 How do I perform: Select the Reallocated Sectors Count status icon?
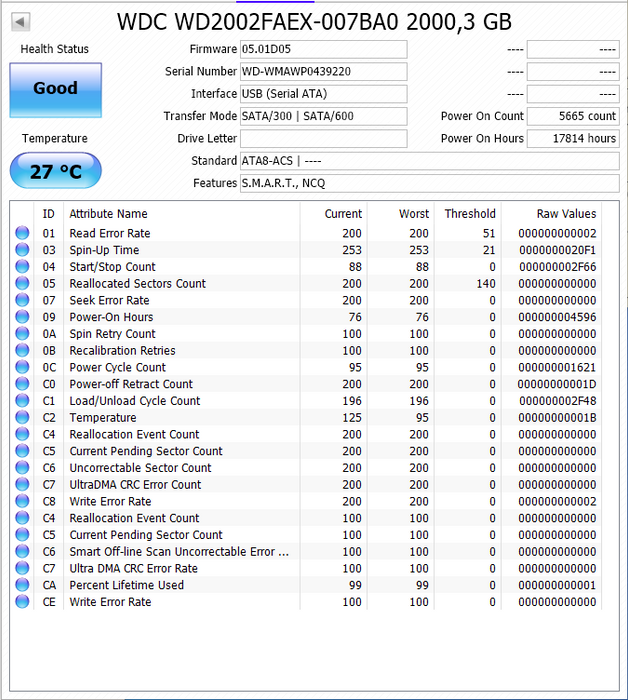tap(22, 284)
